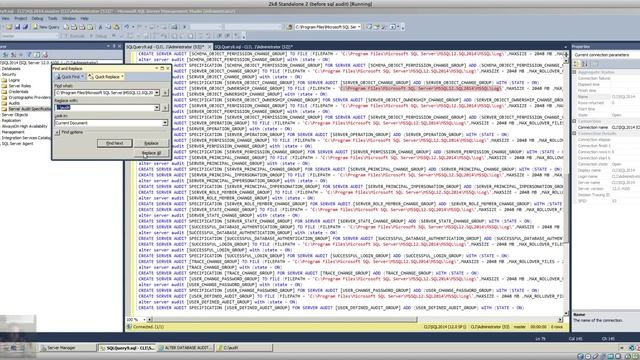This screenshot has height=360, width=640.
Task: Open ALTER DATABASE AUDIT taskbar window
Action: [x=186, y=348]
